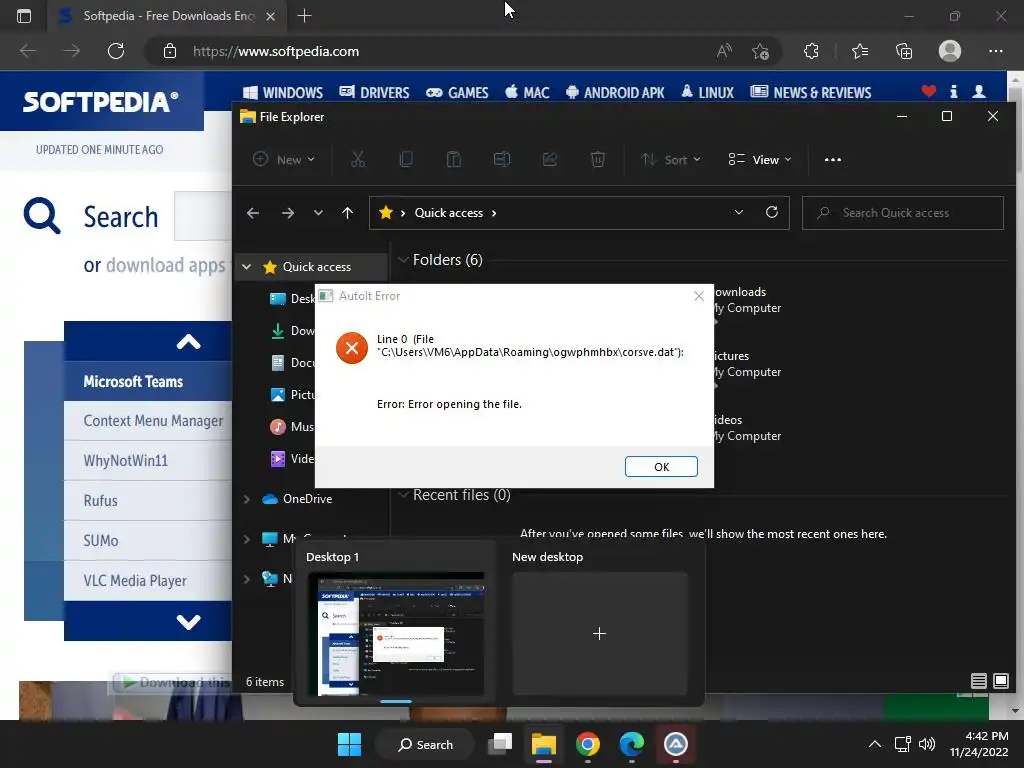Click the Edge address bar URL
1024x768 pixels.
pyautogui.click(x=276, y=51)
